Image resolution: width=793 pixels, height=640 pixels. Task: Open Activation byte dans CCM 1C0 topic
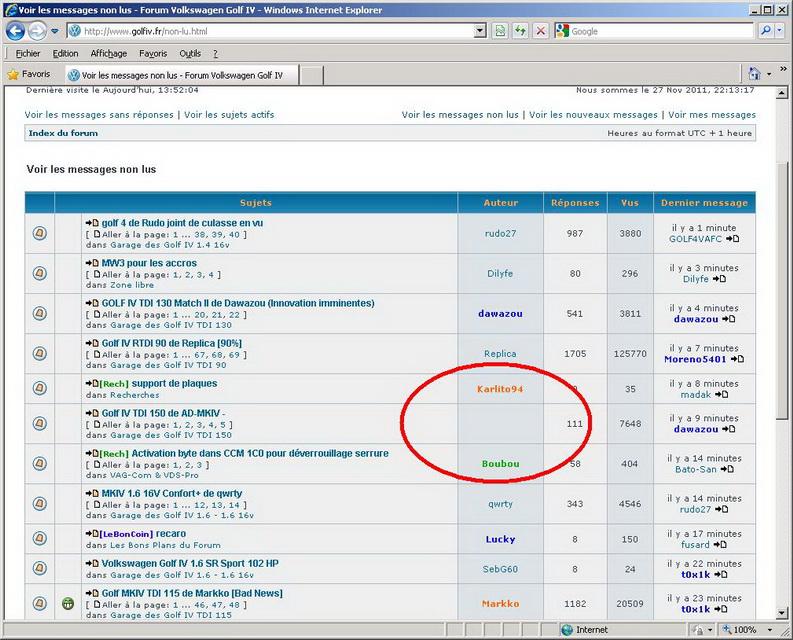(x=260, y=453)
